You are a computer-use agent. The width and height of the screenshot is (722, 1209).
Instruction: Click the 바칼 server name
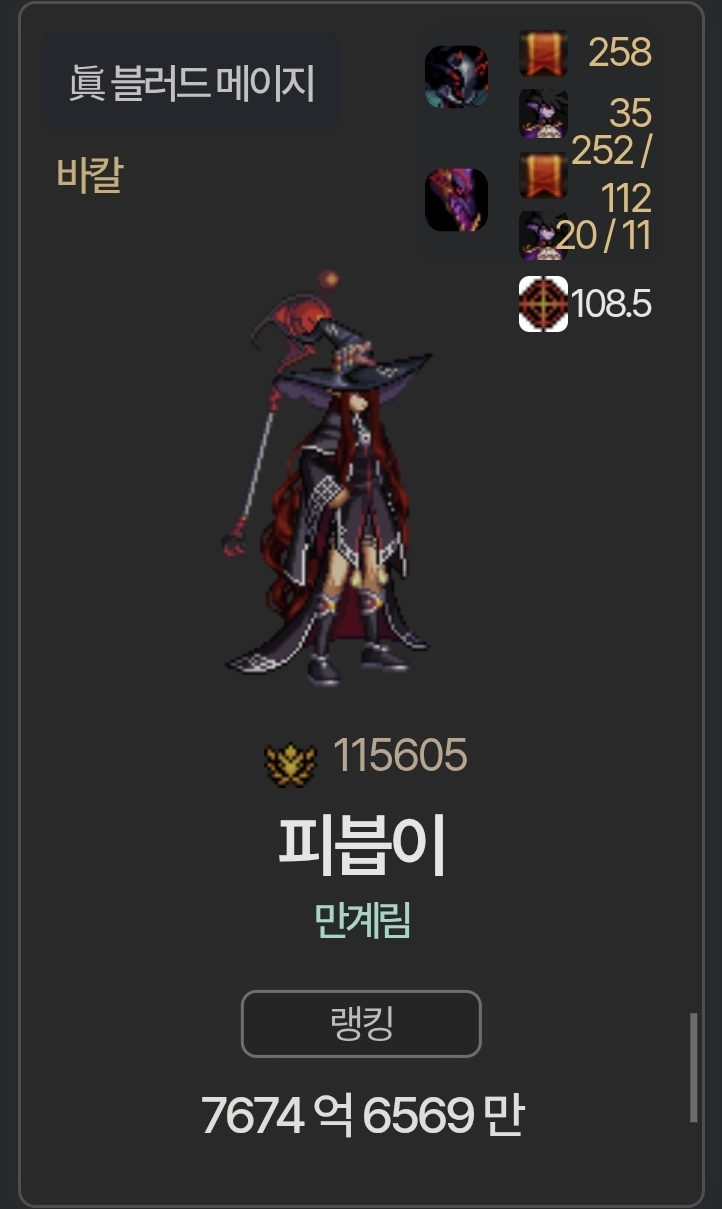(90, 177)
